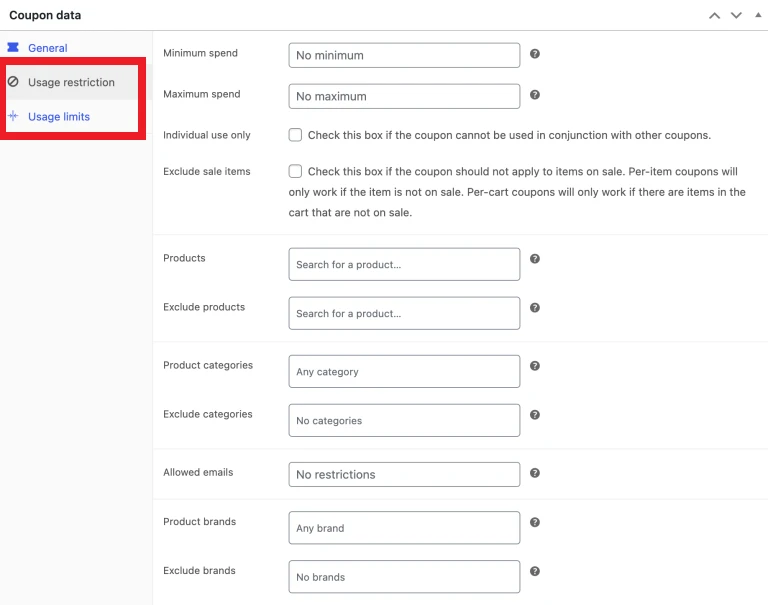Image resolution: width=768 pixels, height=605 pixels.
Task: Open the Exclude categories selector
Action: 404,421
